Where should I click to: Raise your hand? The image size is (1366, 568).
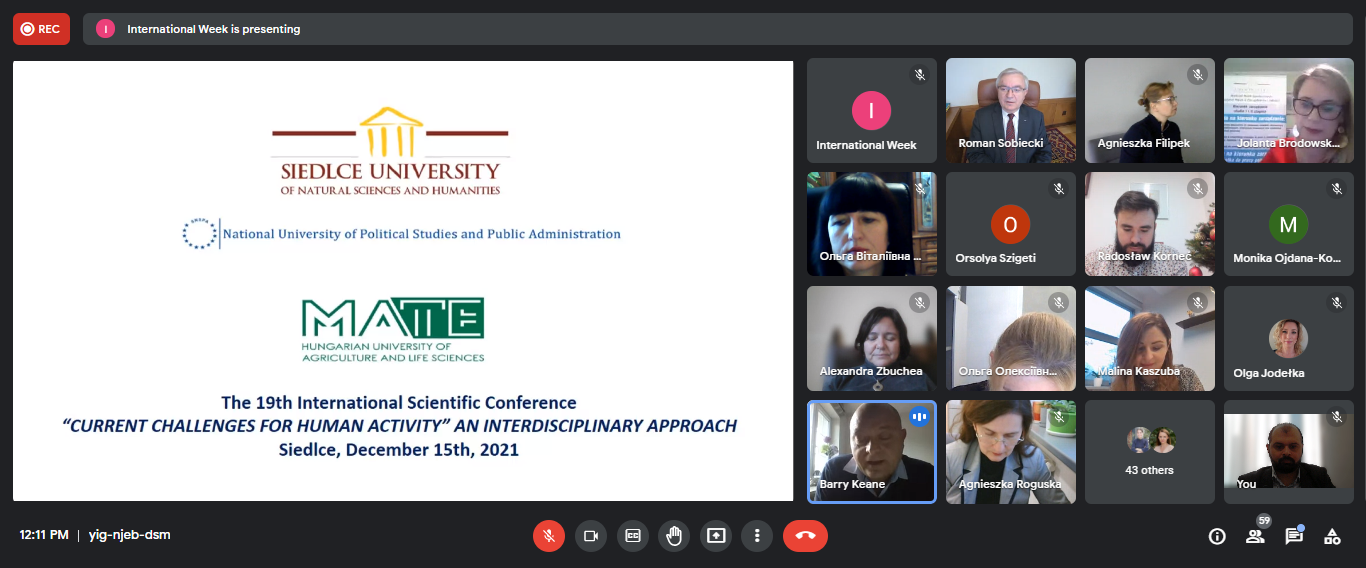[x=674, y=536]
